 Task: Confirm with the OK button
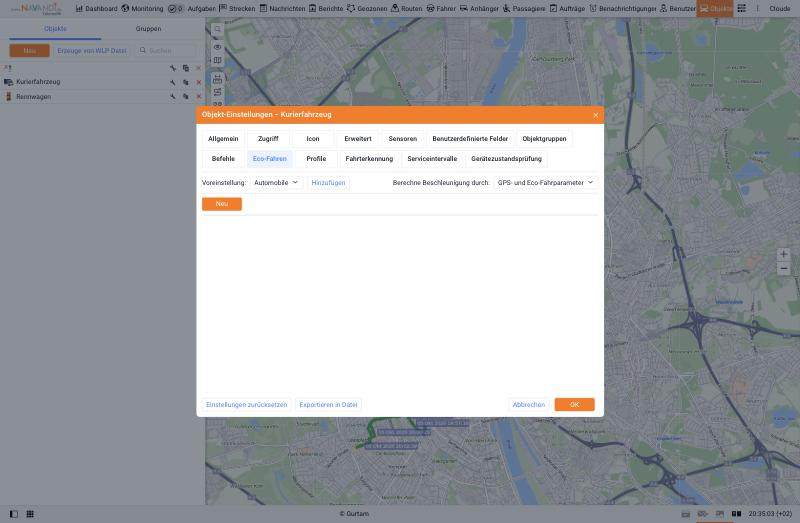[574, 405]
